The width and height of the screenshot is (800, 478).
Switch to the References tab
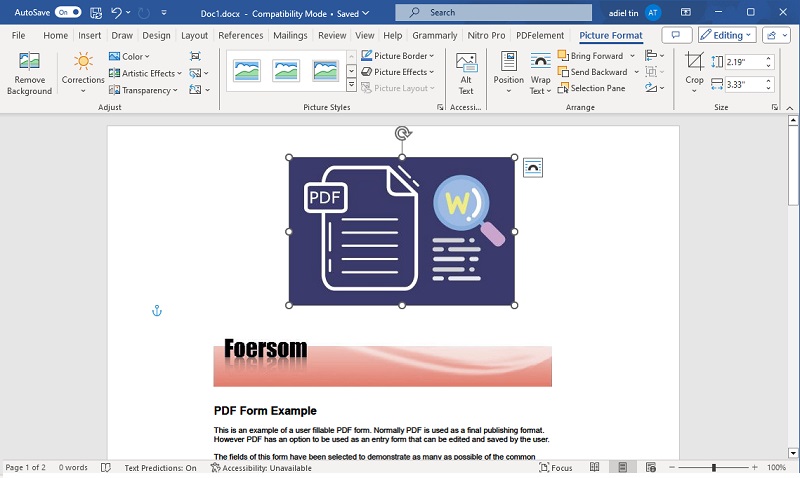pyautogui.click(x=240, y=35)
